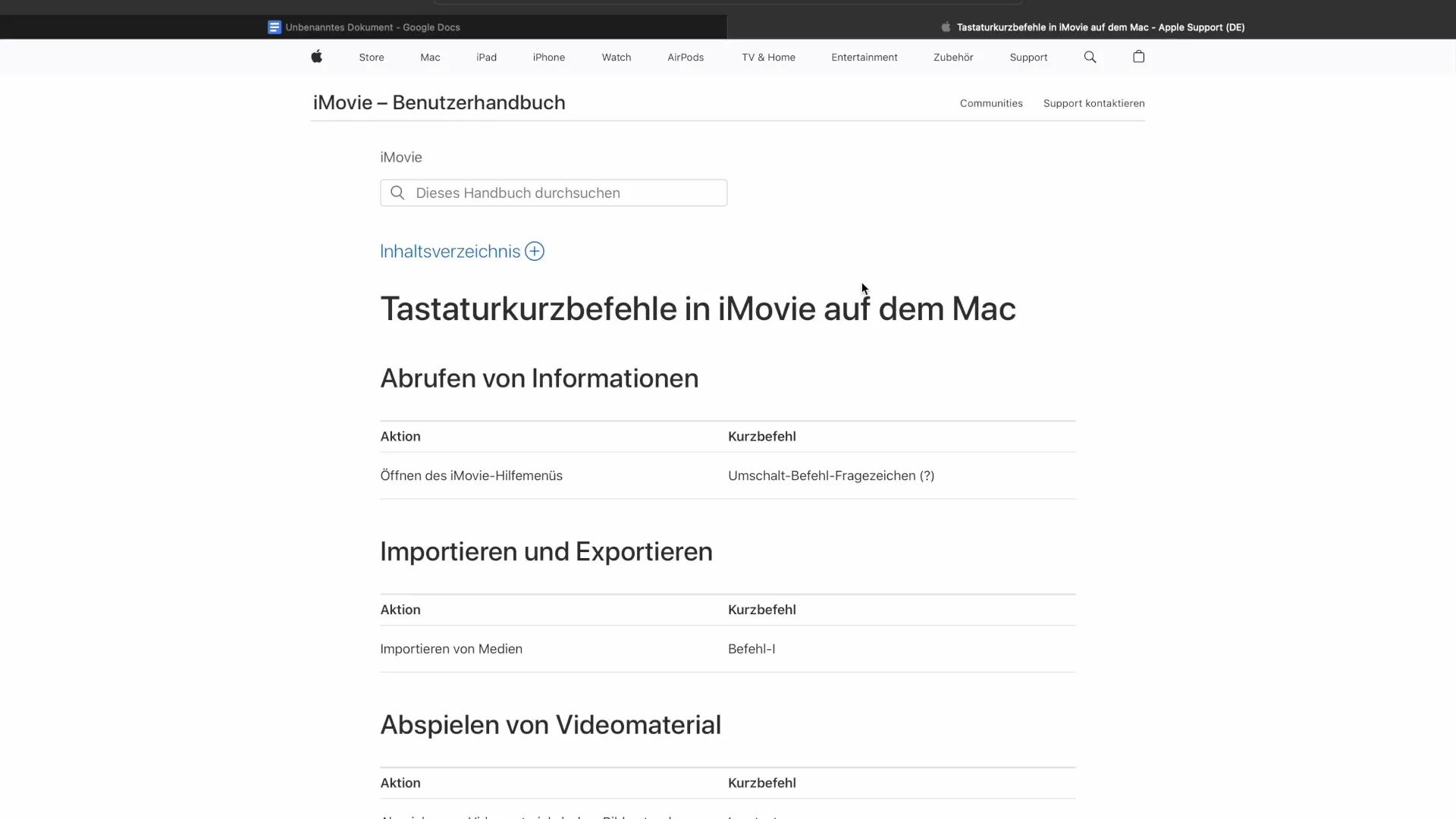The height and width of the screenshot is (819, 1456).
Task: Click the Abrufen von Informationen heading
Action: click(x=539, y=378)
